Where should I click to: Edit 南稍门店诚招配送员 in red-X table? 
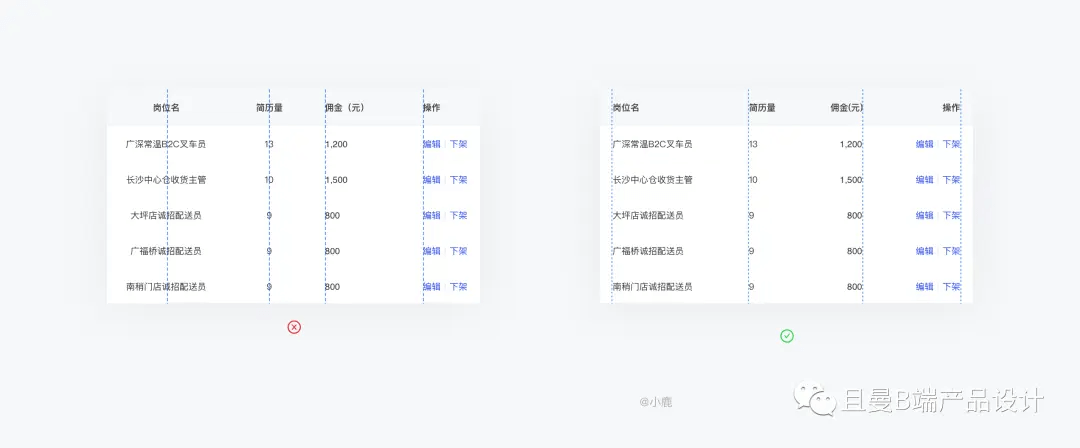coord(432,287)
